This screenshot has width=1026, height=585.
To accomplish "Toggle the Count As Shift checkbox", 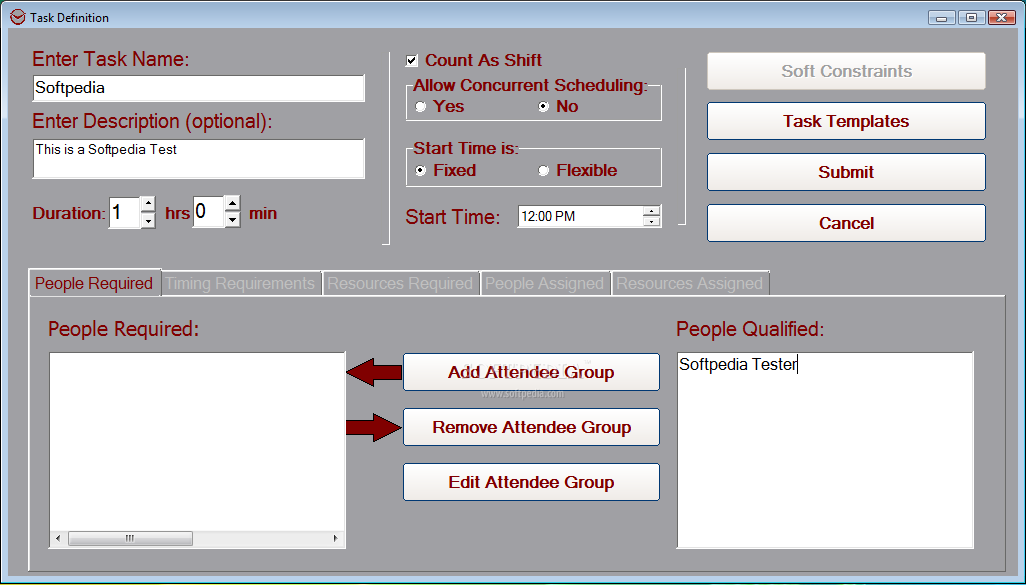I will tap(412, 61).
